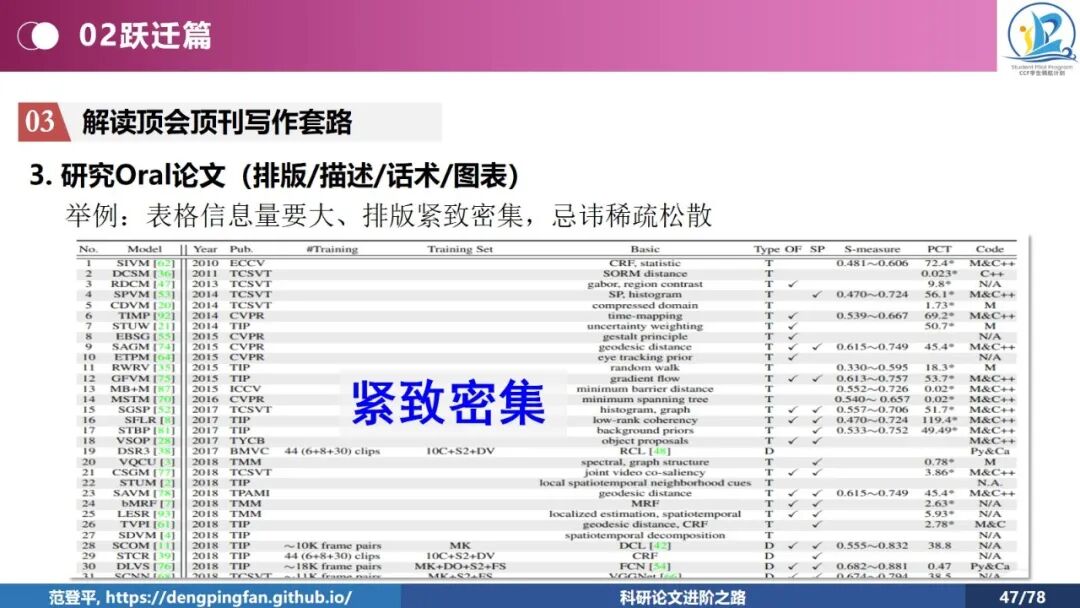Click the cell low-rank coherency
This screenshot has height=608, width=1080.
pyautogui.click(x=645, y=419)
